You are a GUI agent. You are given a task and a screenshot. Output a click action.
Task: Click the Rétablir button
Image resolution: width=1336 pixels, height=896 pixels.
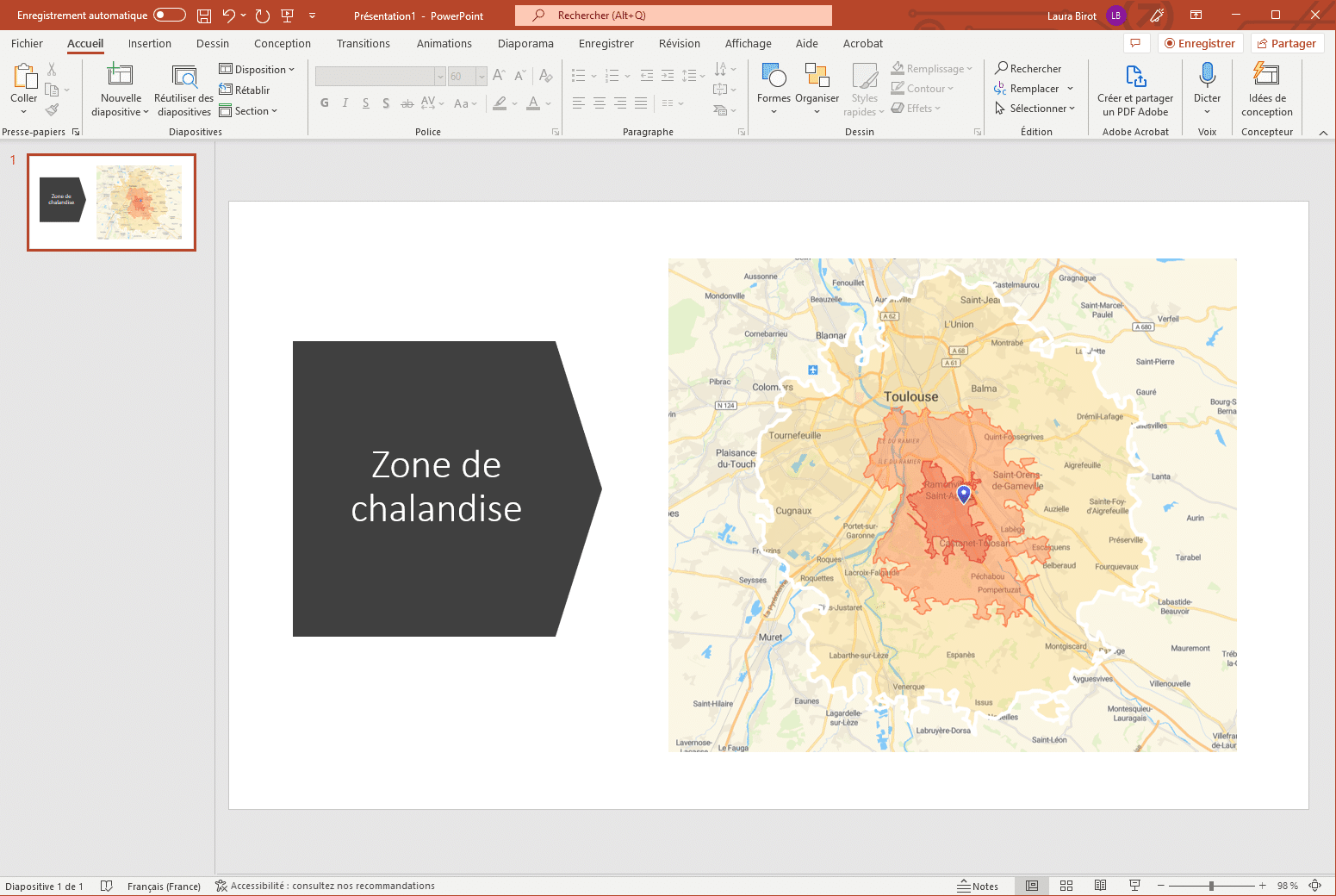(245, 90)
